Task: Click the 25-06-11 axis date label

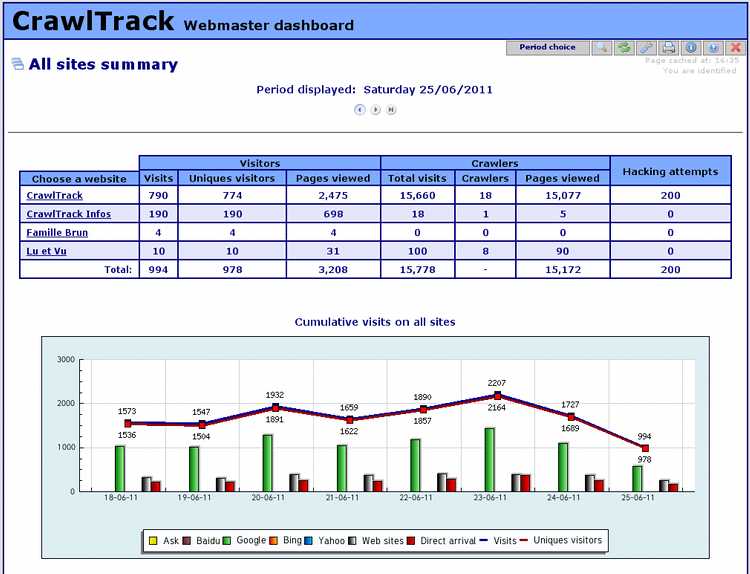Action: pyautogui.click(x=638, y=497)
